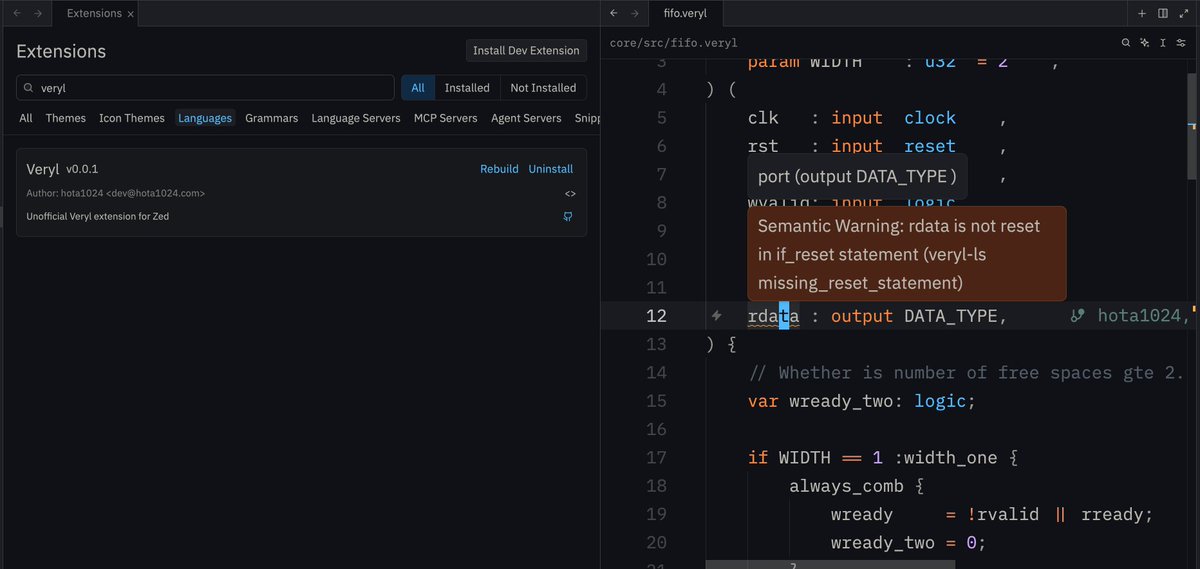Split the editor pane

coord(1162,14)
